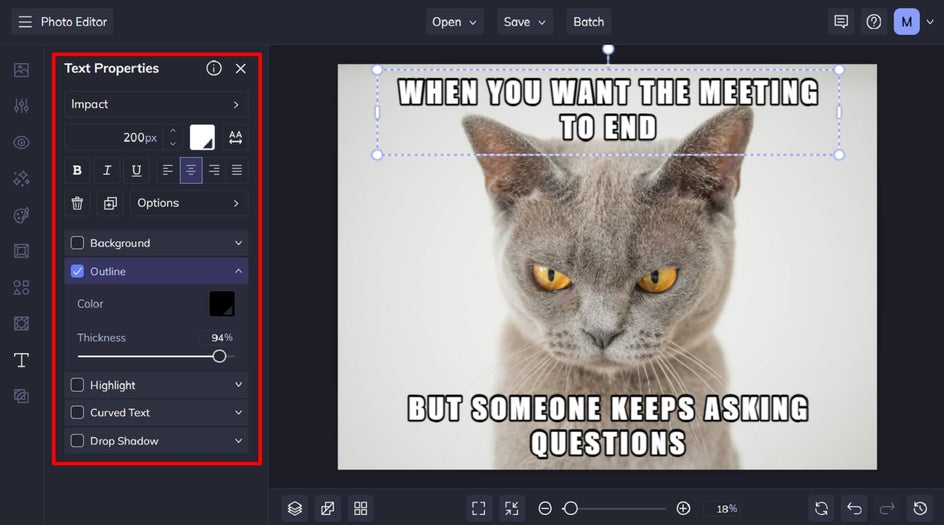Expand the Background section chevron
The height and width of the screenshot is (525, 944).
click(238, 243)
